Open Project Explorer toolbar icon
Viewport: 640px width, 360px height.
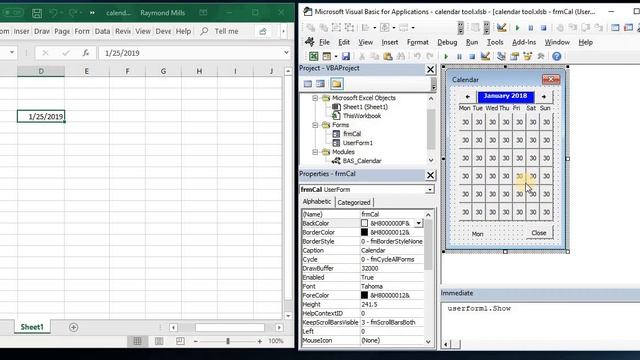[x=501, y=56]
